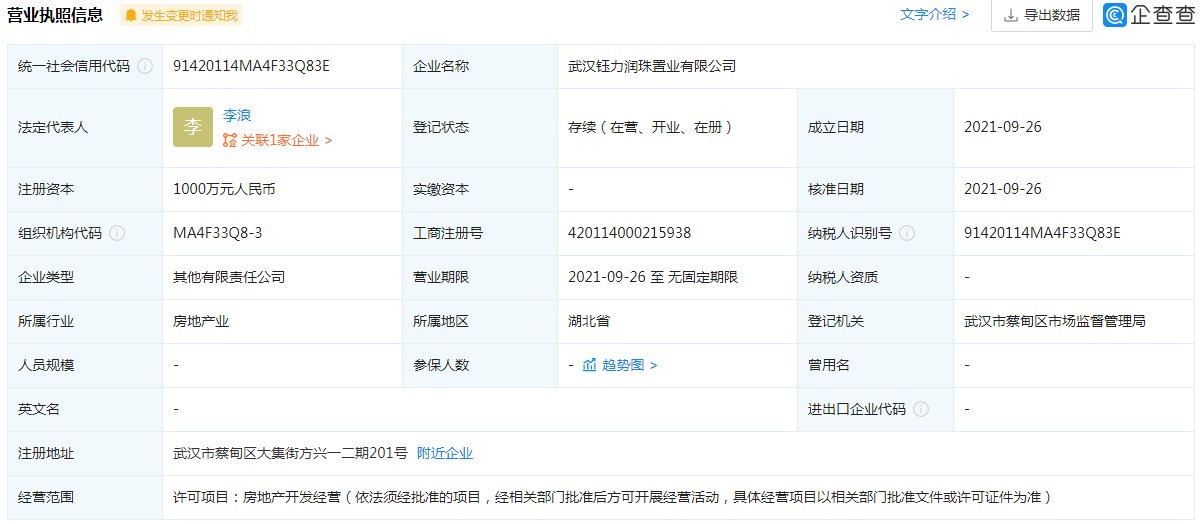Open 关联1家企业 link

point(285,141)
